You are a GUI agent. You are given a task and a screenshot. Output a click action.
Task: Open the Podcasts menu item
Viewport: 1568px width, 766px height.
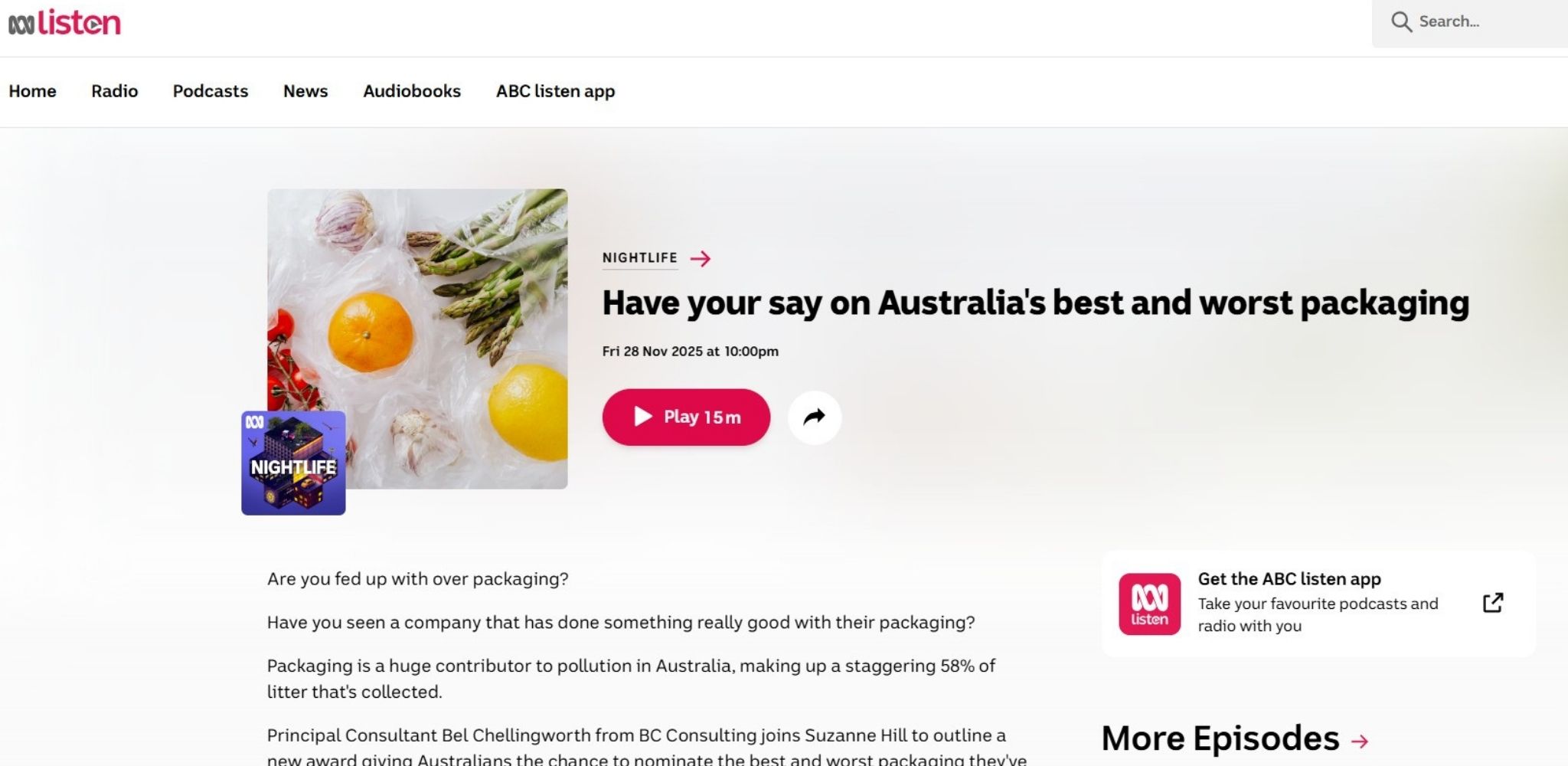211,91
